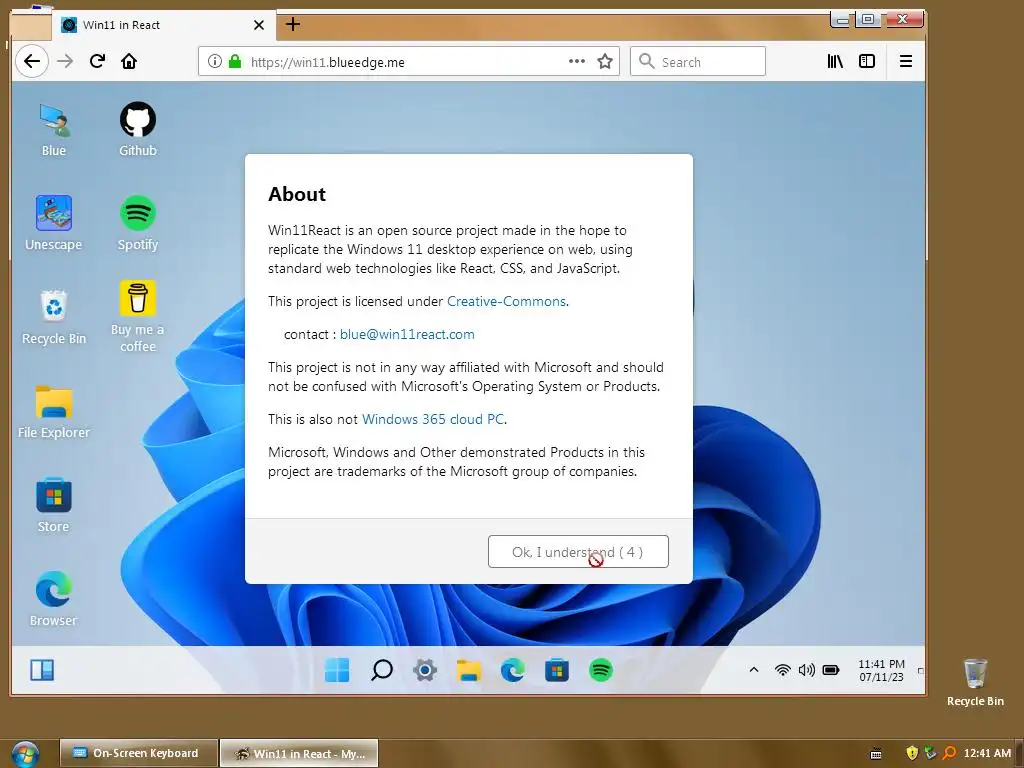Image resolution: width=1024 pixels, height=768 pixels.
Task: Open the blue@win11react.com contact link
Action: click(x=407, y=334)
